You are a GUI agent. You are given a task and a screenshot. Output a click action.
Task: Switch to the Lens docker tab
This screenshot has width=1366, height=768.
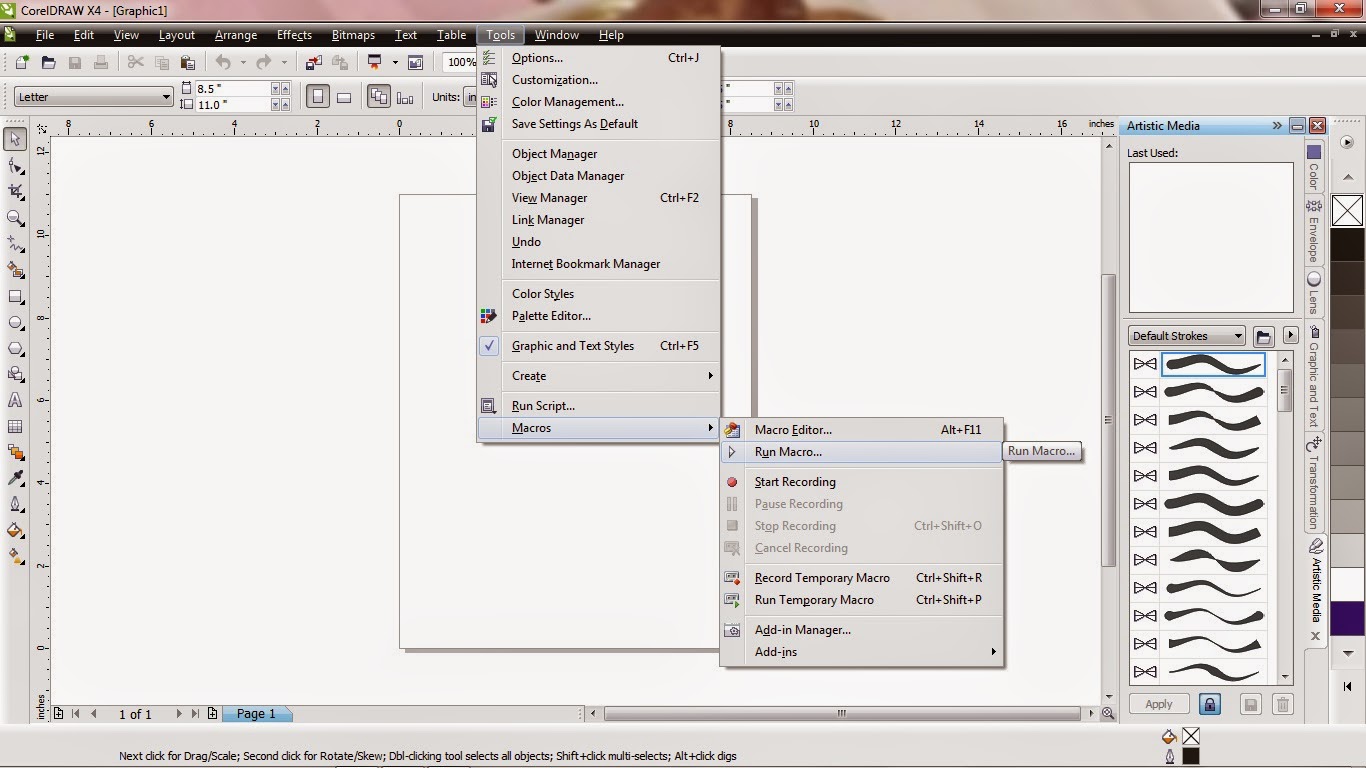pyautogui.click(x=1314, y=292)
